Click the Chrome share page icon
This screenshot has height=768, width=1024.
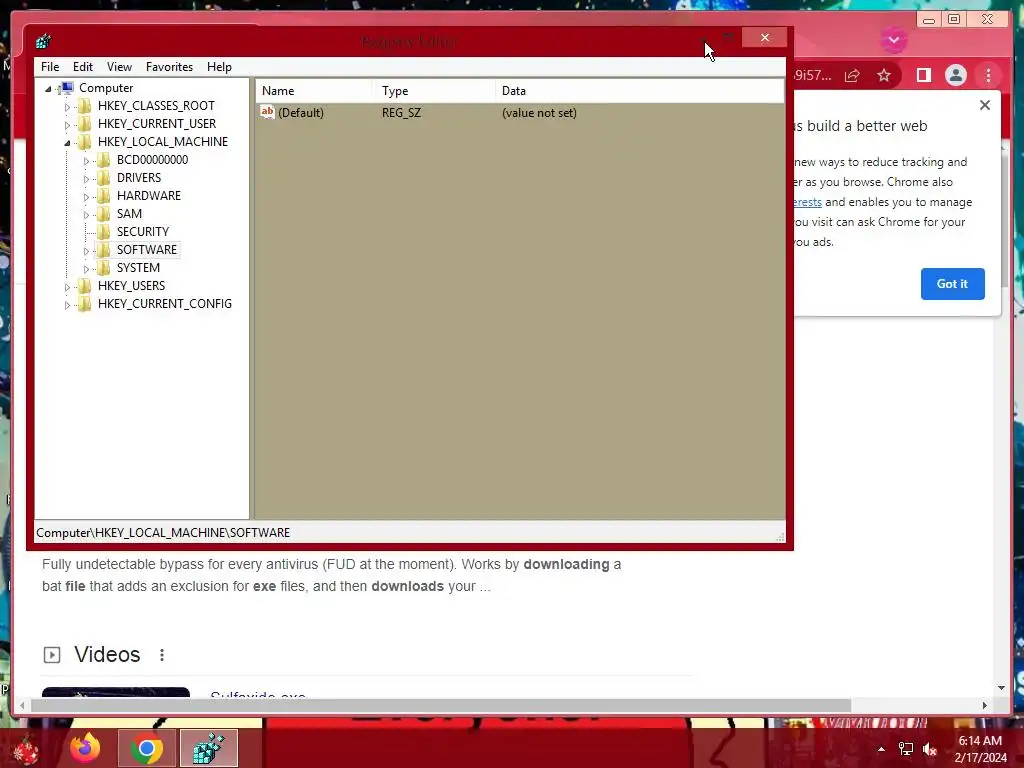tap(852, 76)
